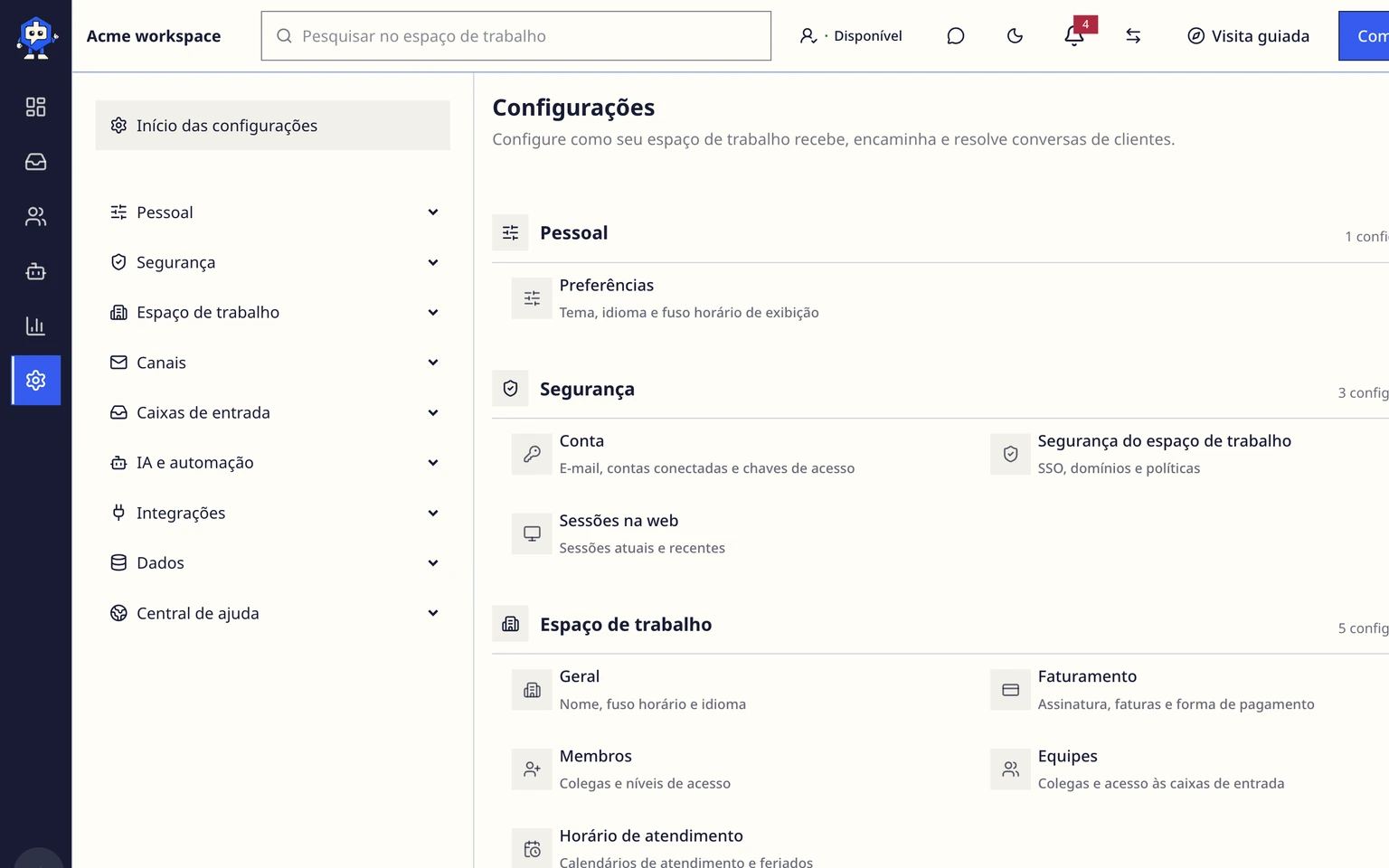Open the inbox icon in left rail
The height and width of the screenshot is (868, 1389).
(x=35, y=162)
